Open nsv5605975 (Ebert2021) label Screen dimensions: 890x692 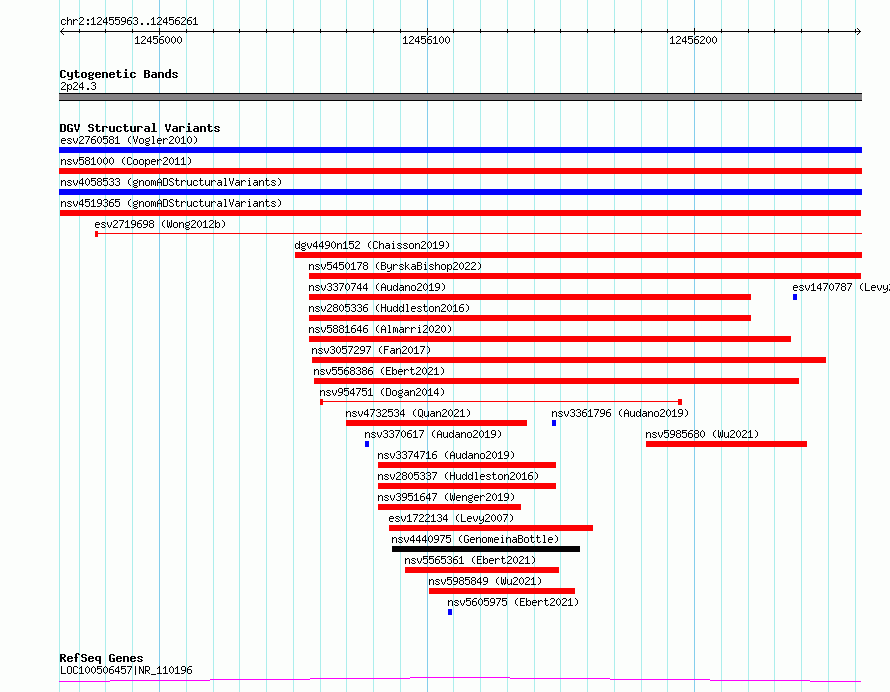click(x=513, y=602)
